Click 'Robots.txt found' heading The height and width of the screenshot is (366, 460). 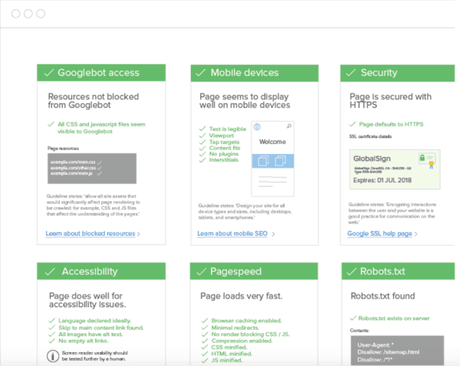point(383,296)
